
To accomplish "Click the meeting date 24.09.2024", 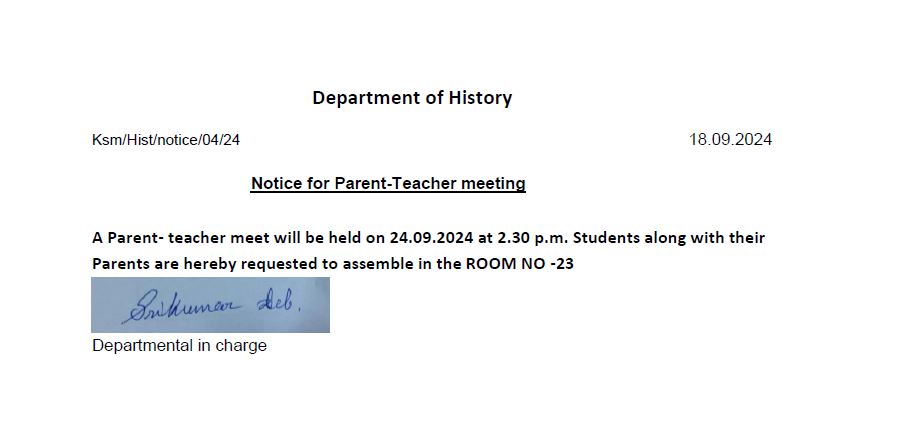I will 432,238.
